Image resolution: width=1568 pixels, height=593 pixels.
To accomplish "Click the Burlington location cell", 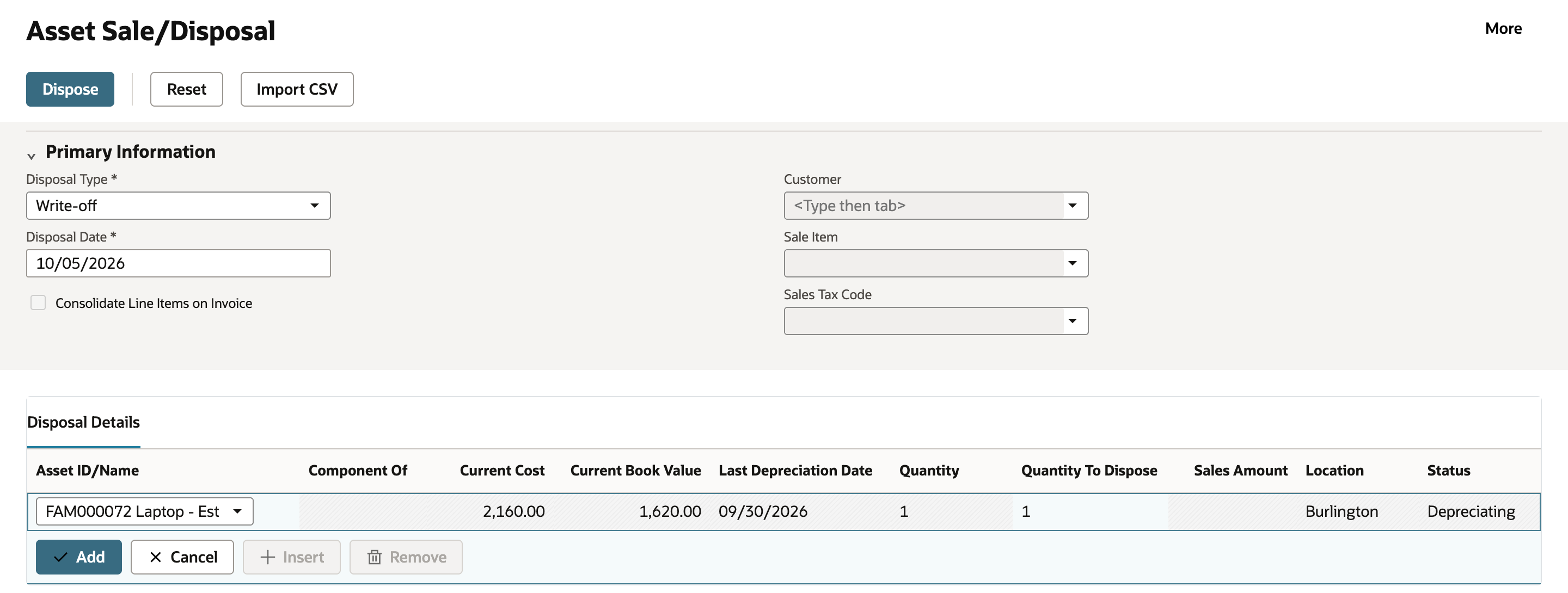I will point(1342,511).
